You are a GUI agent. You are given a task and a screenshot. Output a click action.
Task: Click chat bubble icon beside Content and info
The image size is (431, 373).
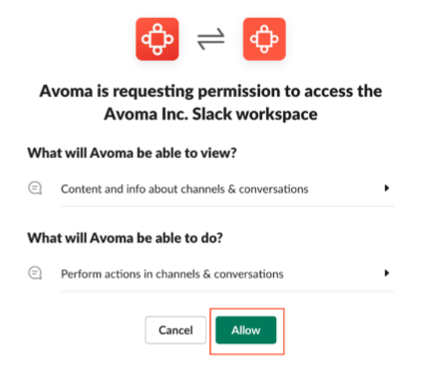35,188
